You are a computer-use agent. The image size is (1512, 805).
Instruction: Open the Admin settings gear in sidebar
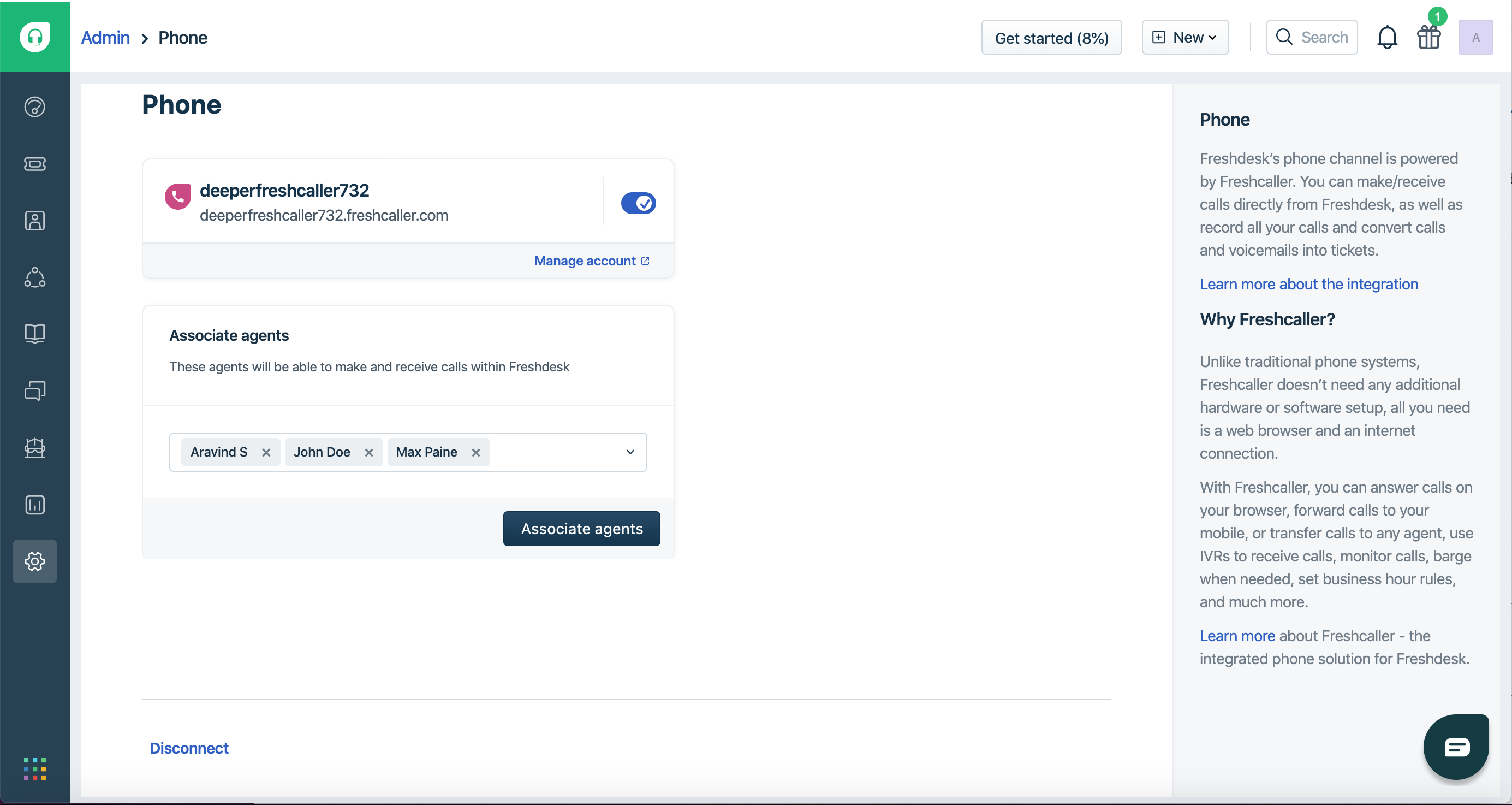point(34,561)
